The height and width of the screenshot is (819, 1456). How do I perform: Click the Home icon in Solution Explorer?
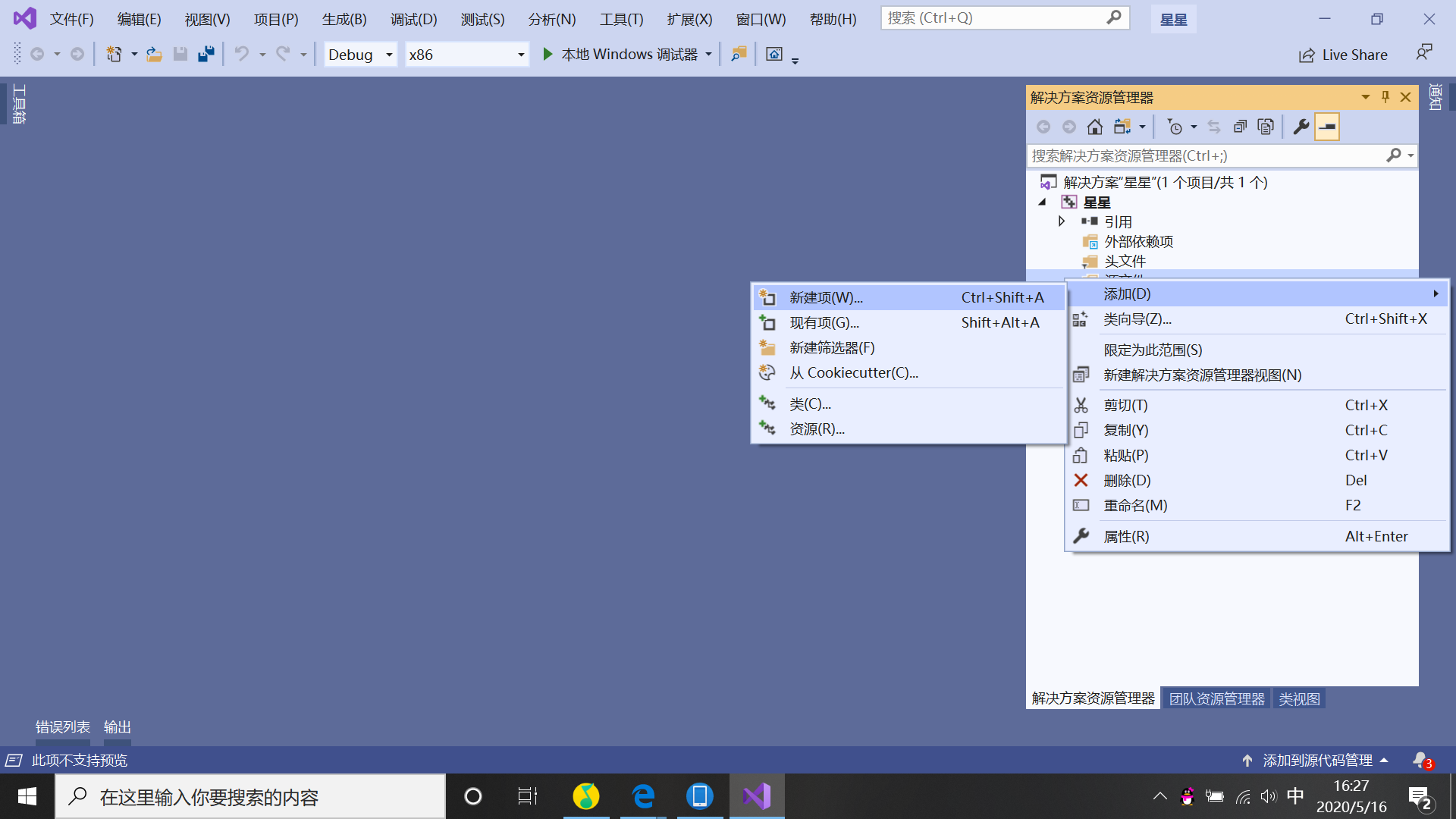(x=1094, y=127)
